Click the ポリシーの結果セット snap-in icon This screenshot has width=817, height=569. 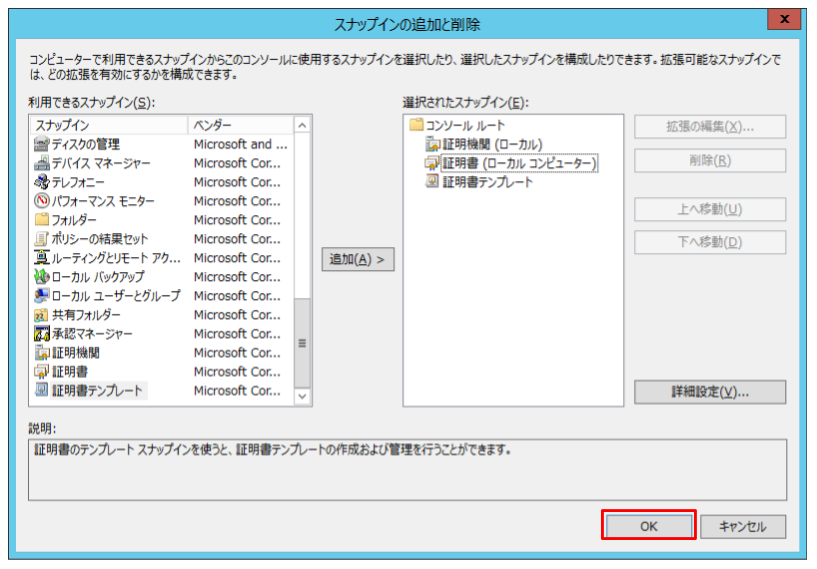[42, 239]
